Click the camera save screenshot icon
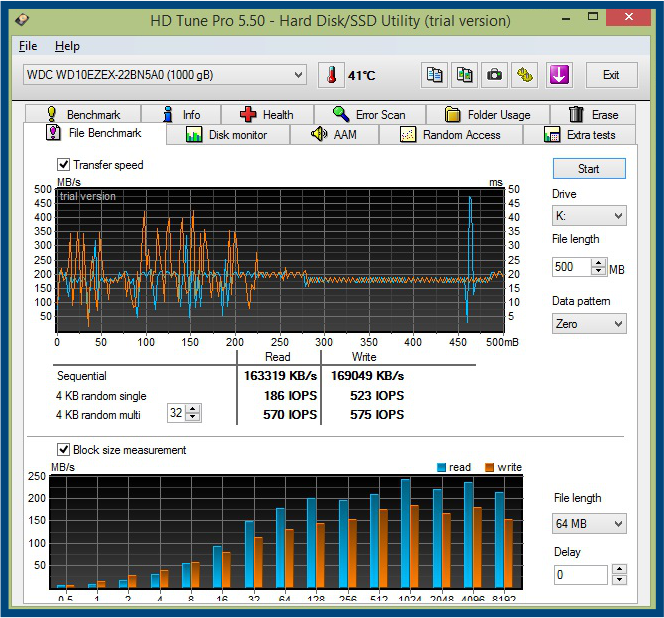 pos(494,75)
